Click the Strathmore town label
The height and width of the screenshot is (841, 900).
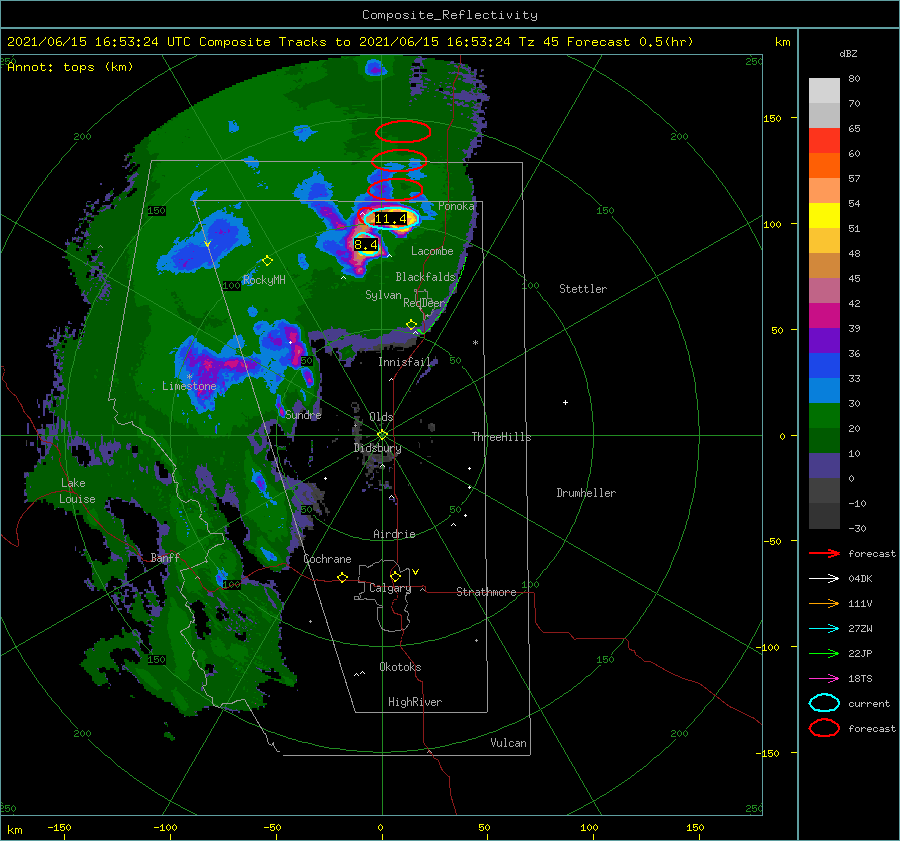pyautogui.click(x=486, y=592)
